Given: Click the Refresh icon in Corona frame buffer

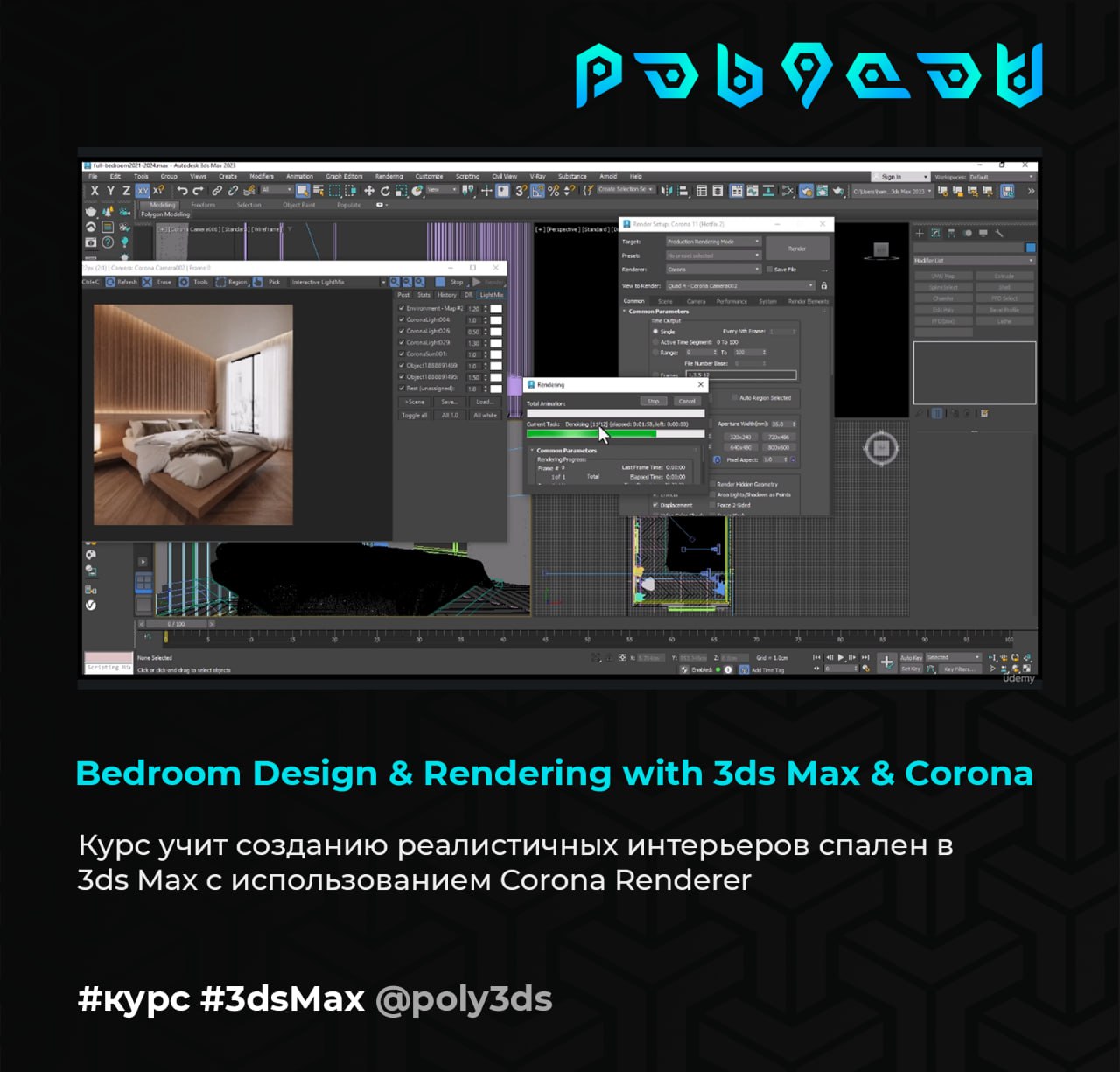Looking at the screenshot, I should (x=110, y=283).
